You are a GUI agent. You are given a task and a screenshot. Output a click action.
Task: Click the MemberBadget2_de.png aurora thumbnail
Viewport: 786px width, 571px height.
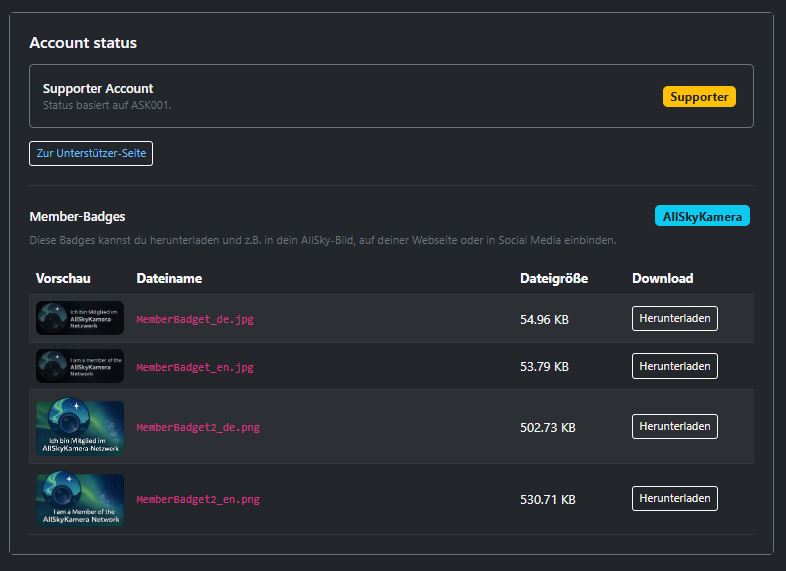coord(80,427)
